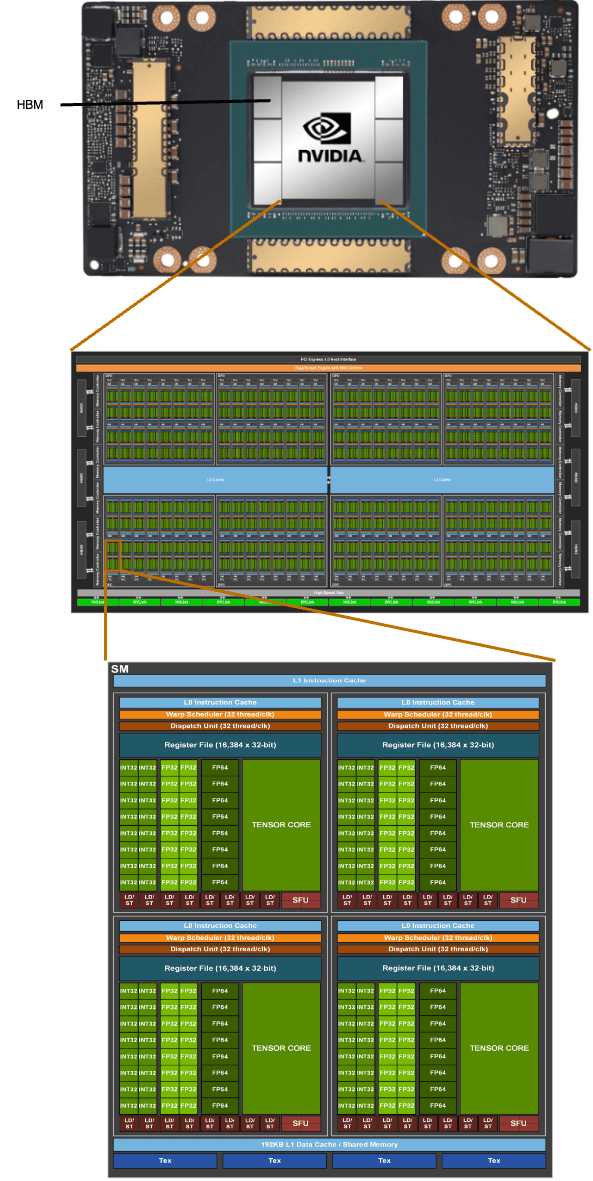Select upper-right Dispatch Unit (32 thread/clk) bar
The image size is (593, 1181).
pyautogui.click(x=438, y=726)
